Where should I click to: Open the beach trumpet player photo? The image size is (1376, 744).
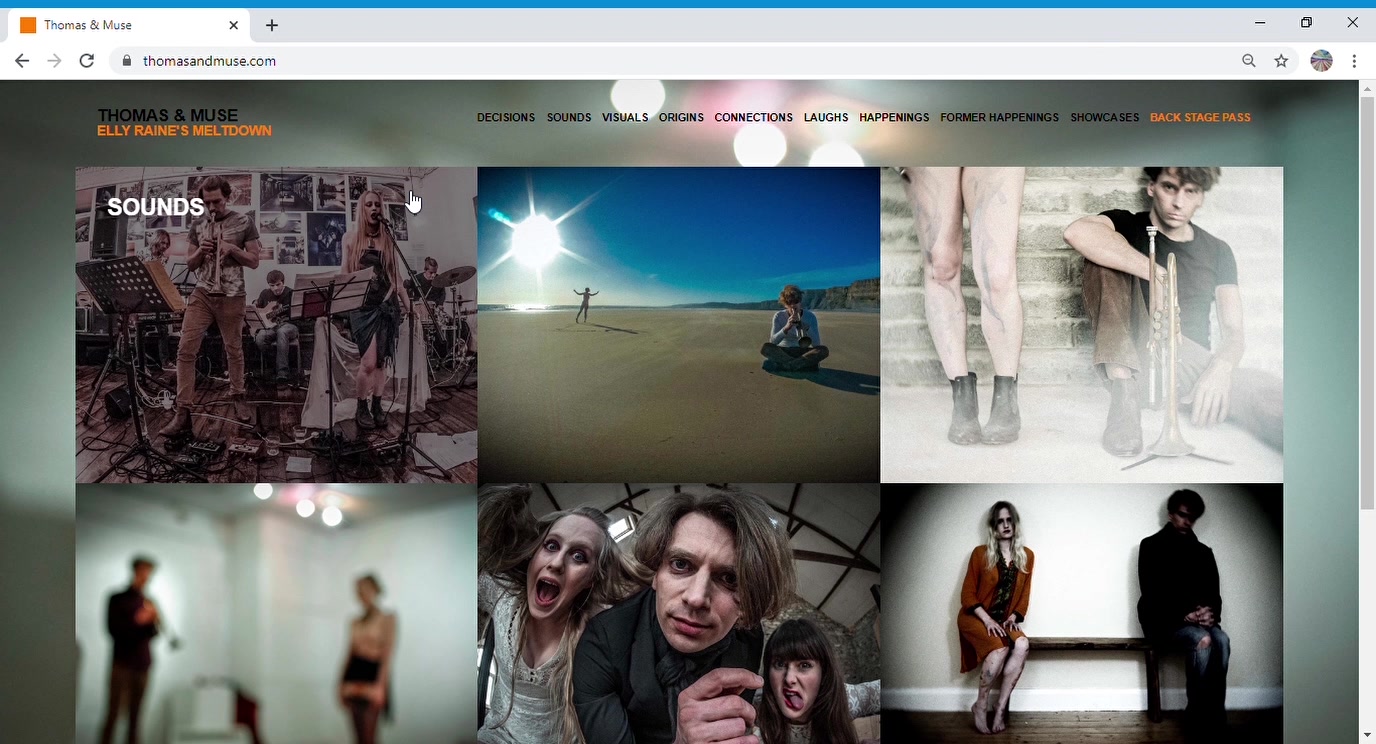click(678, 325)
